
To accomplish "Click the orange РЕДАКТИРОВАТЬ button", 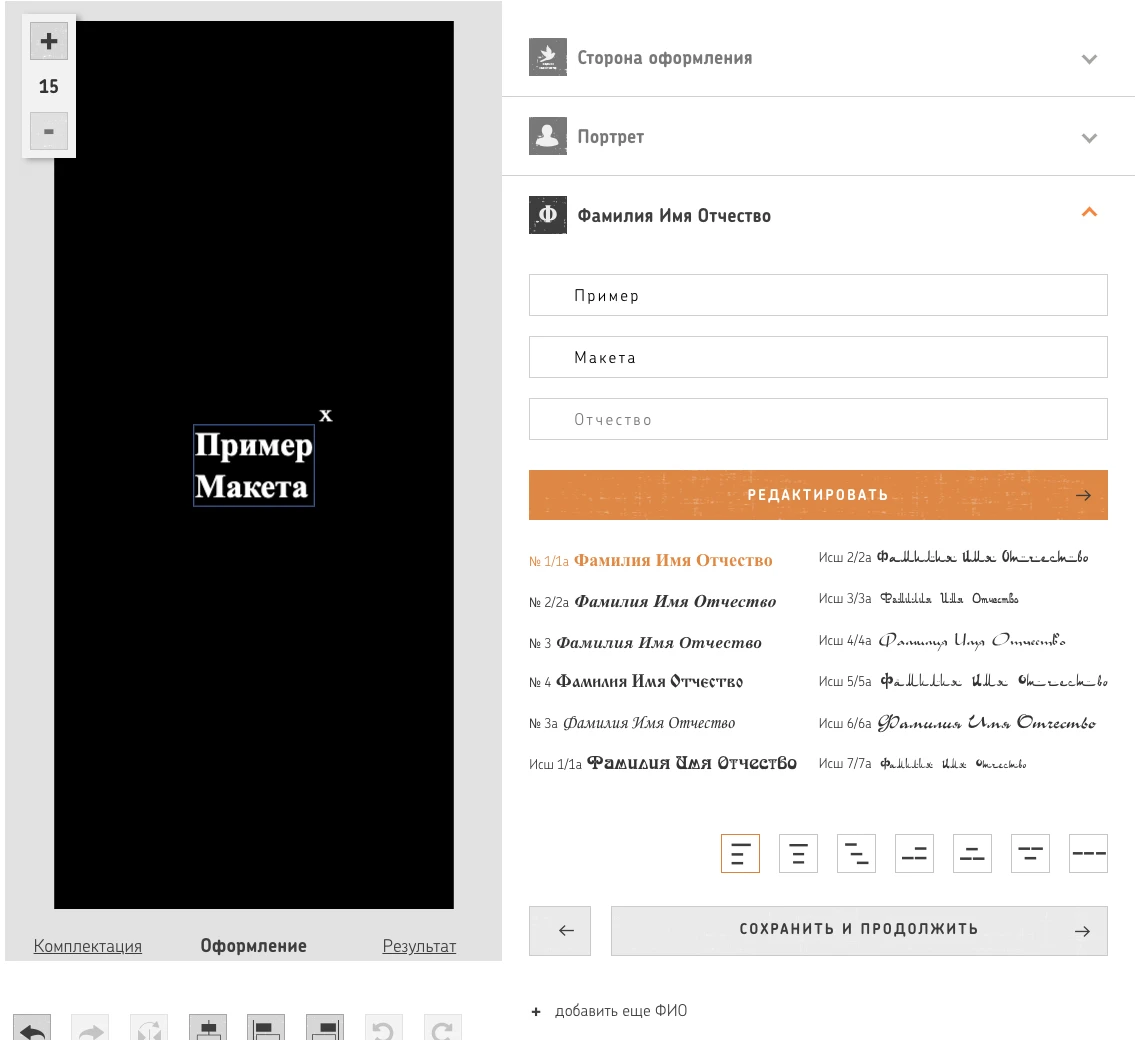I will [x=818, y=495].
